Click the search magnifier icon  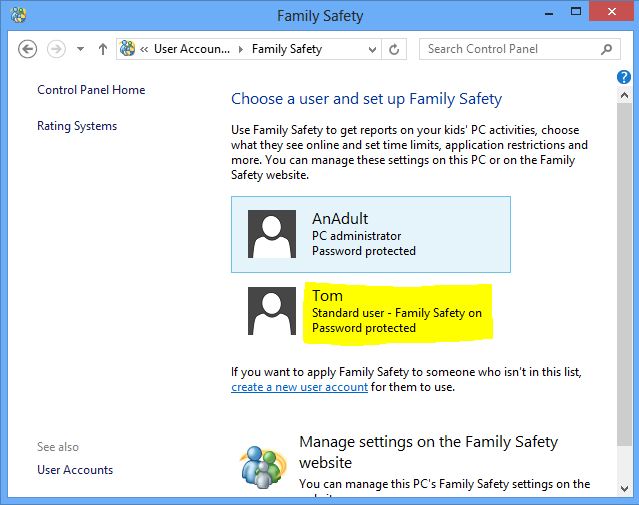pyautogui.click(x=606, y=49)
